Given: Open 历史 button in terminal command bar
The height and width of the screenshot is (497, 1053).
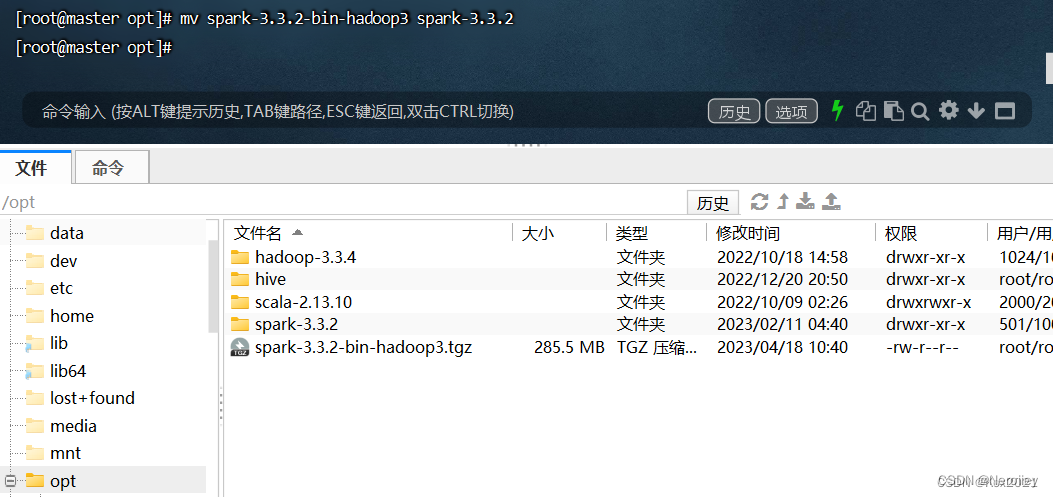Looking at the screenshot, I should (734, 111).
